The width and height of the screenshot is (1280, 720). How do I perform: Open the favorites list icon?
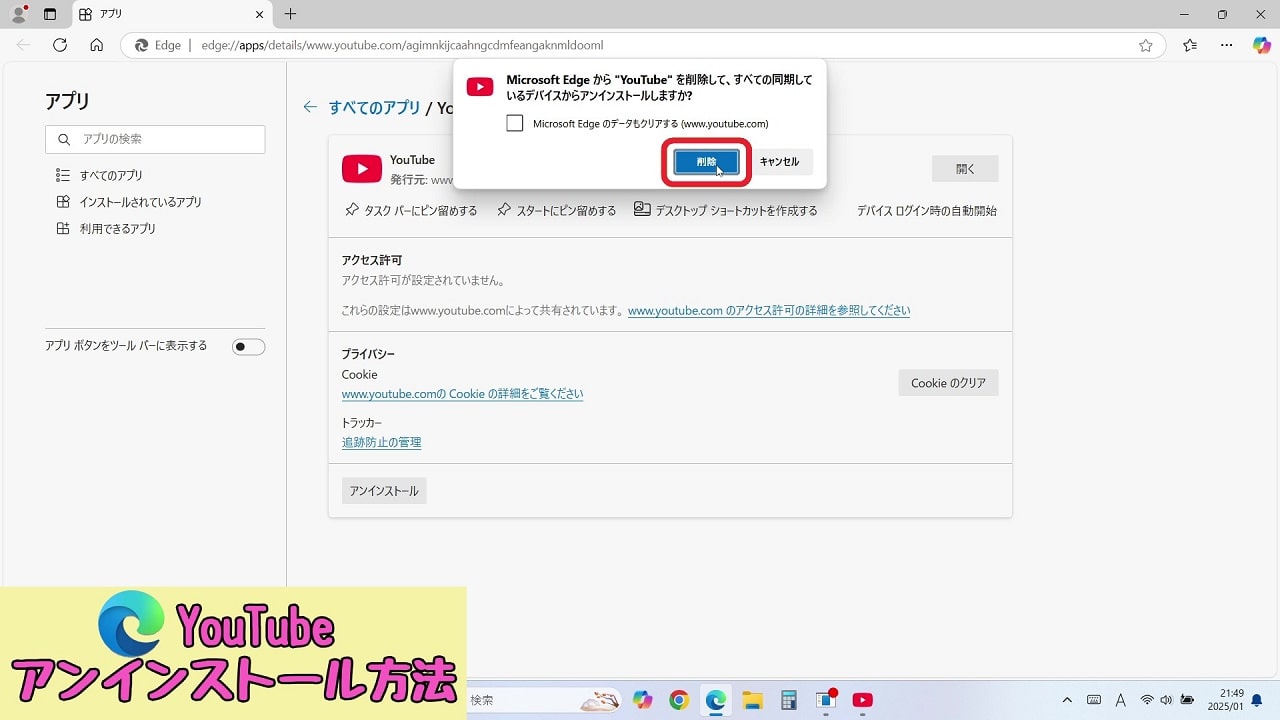(1190, 45)
